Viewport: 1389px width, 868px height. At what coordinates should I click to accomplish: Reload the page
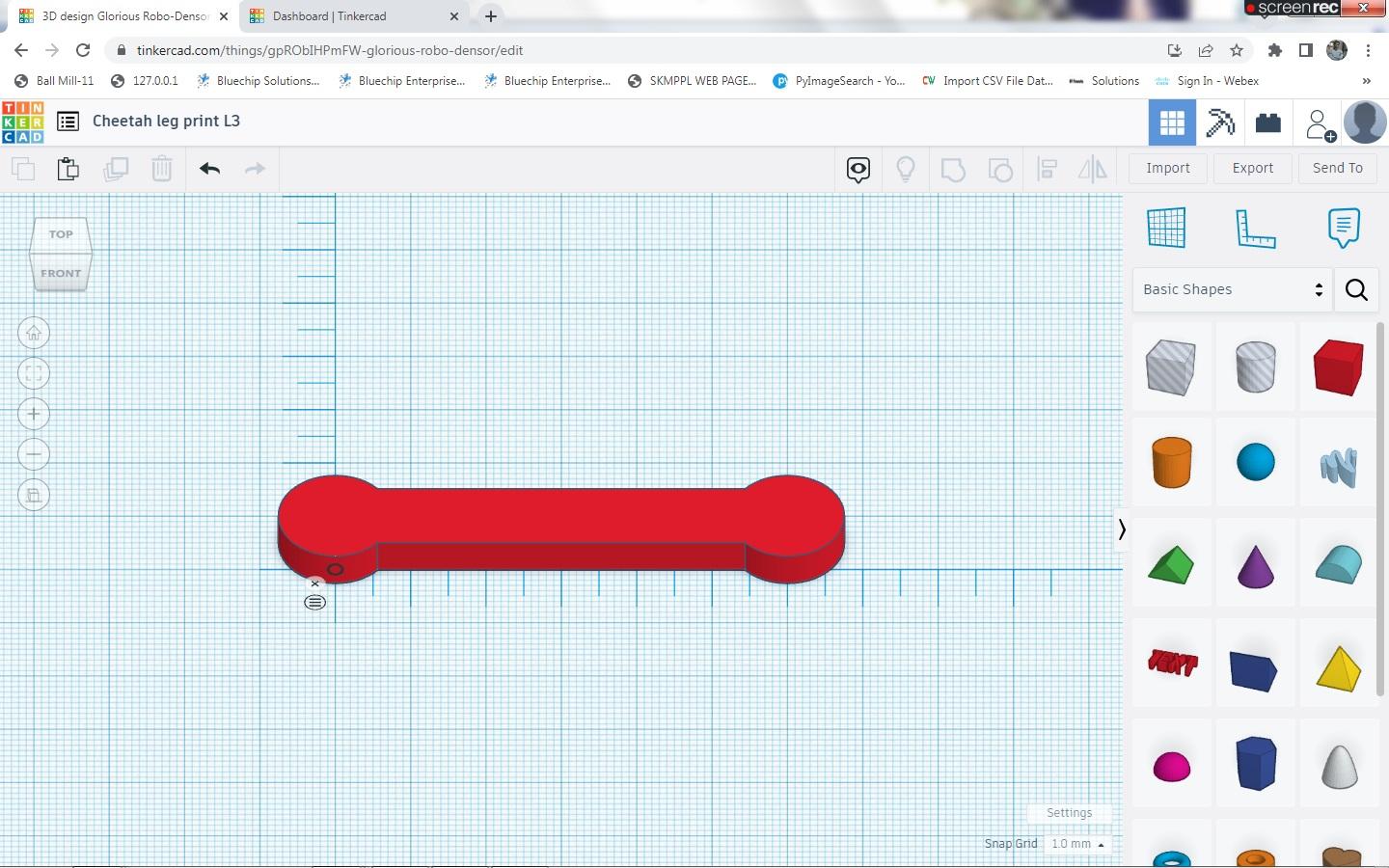(83, 50)
